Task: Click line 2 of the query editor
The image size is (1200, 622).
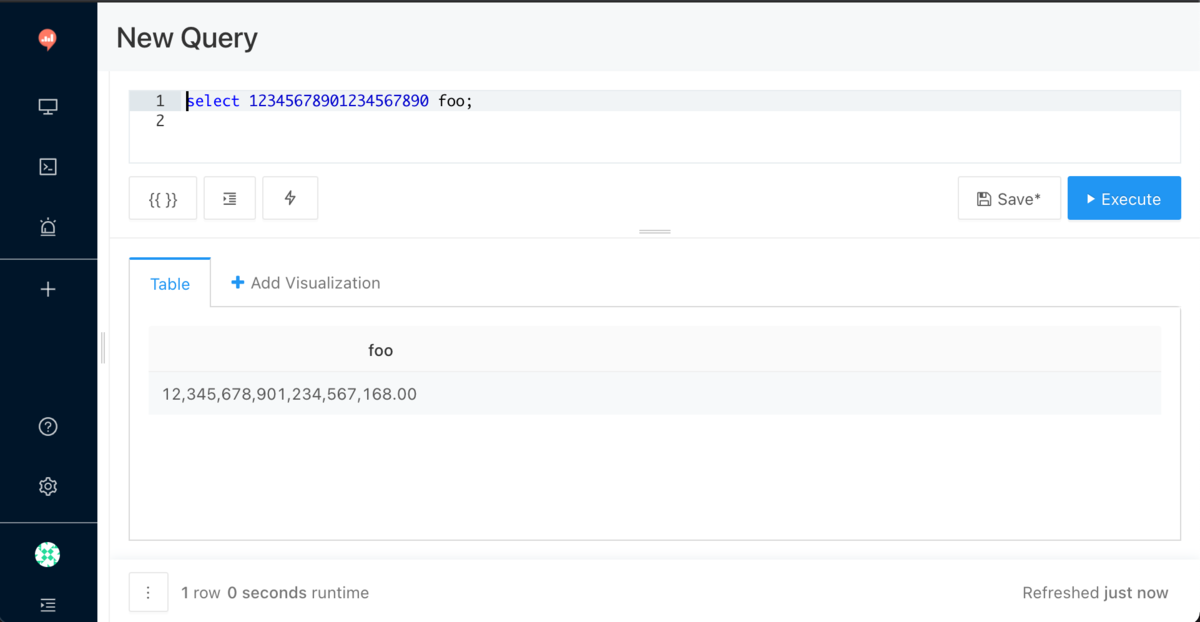Action: coord(300,120)
